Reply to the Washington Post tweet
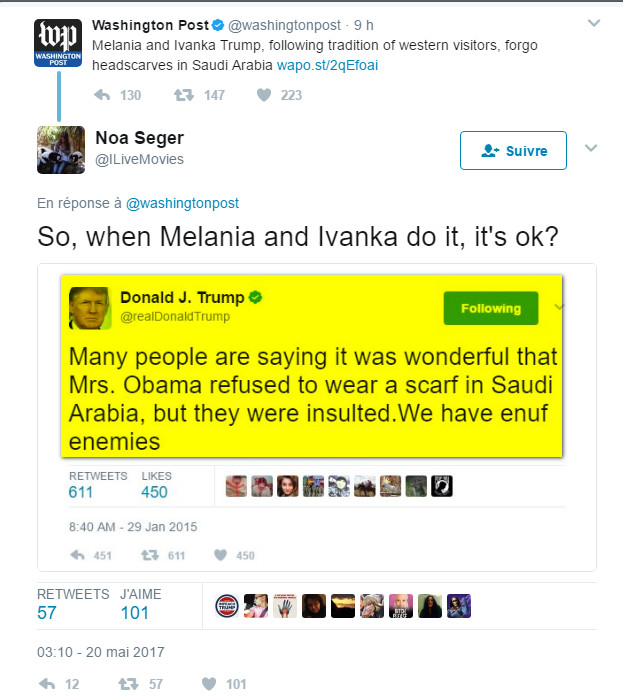The height and width of the screenshot is (697, 623). (103, 95)
